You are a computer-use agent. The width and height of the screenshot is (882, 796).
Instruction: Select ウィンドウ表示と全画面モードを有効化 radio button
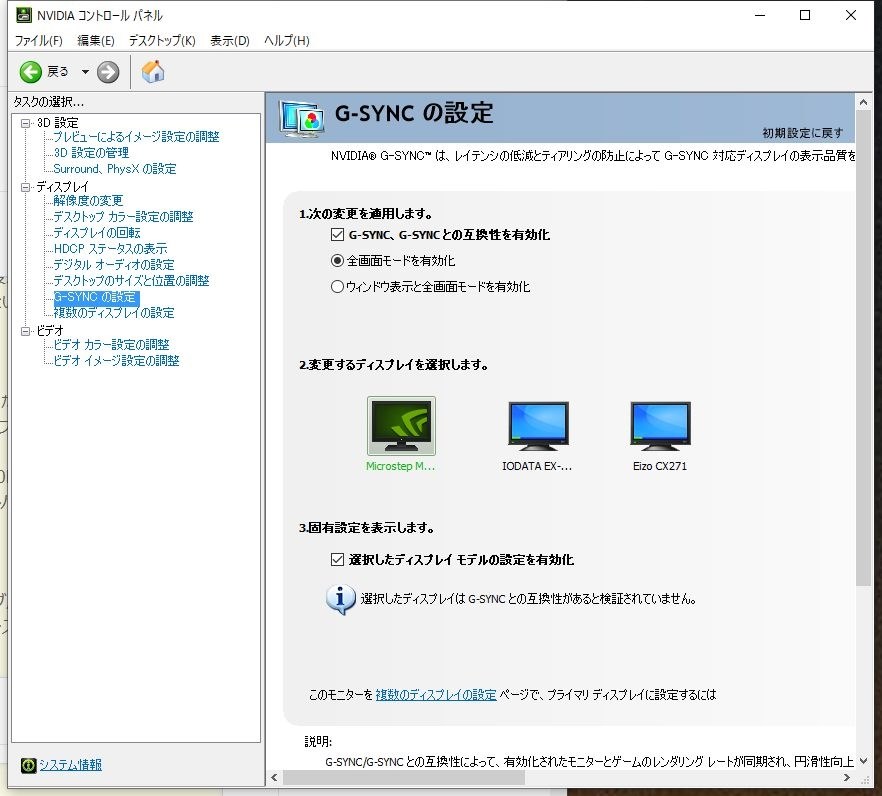(x=337, y=286)
